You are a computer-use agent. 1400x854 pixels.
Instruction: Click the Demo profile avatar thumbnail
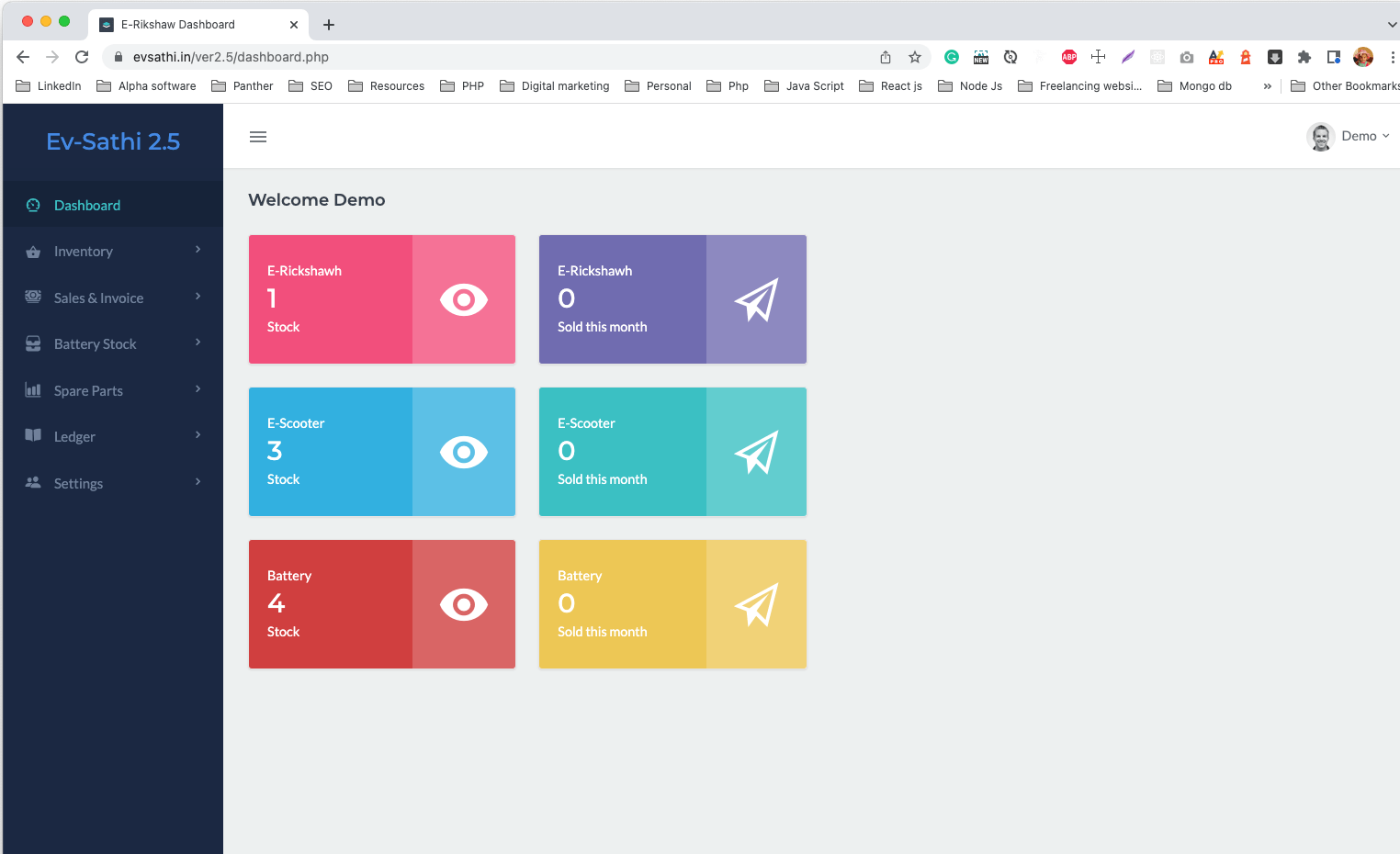click(1320, 136)
